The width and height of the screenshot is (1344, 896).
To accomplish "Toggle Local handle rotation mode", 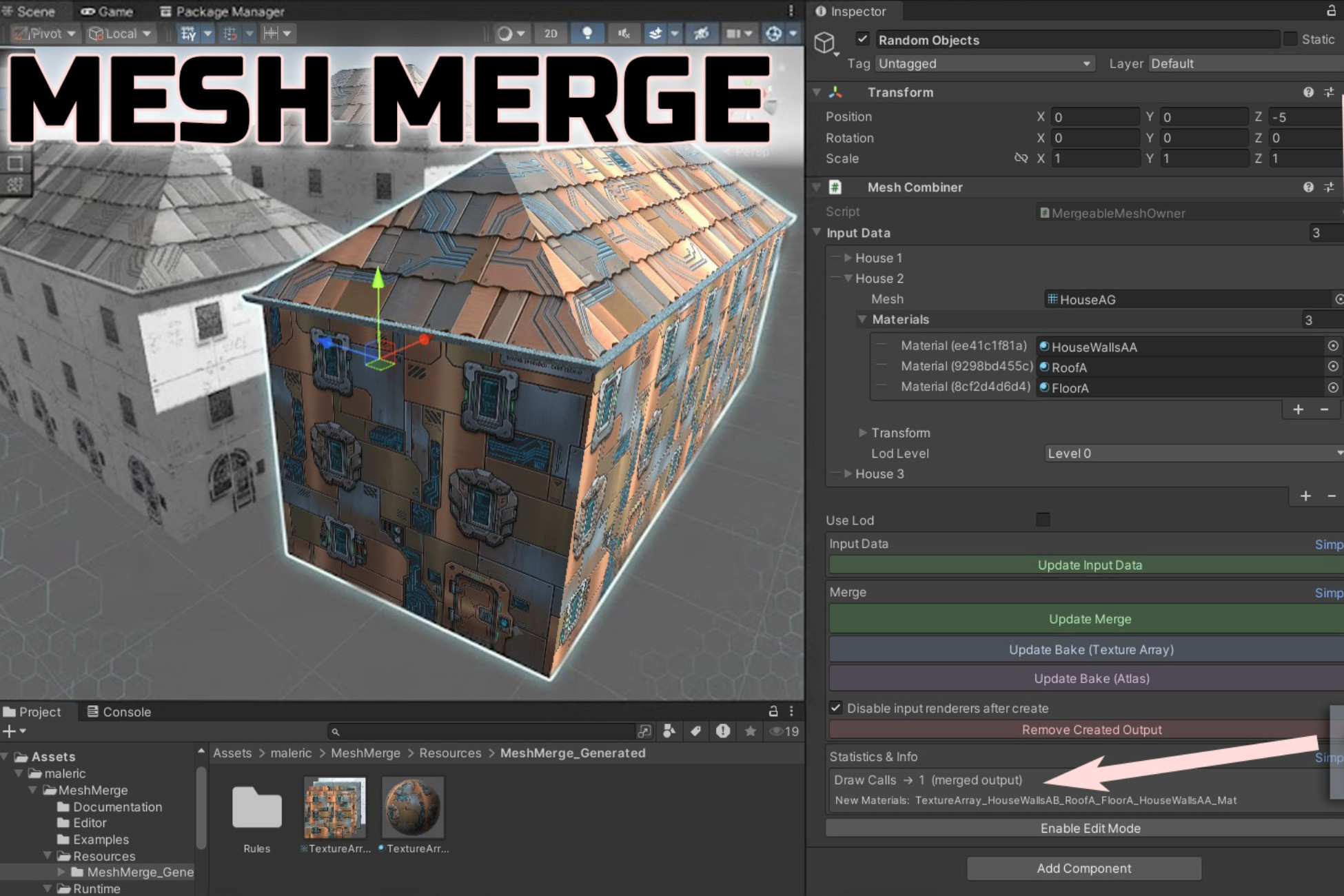I will click(x=120, y=33).
